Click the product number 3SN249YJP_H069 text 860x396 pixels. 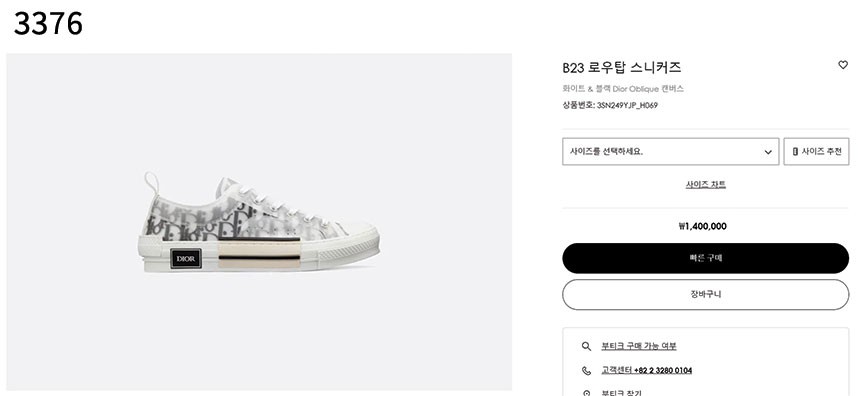[x=627, y=105]
